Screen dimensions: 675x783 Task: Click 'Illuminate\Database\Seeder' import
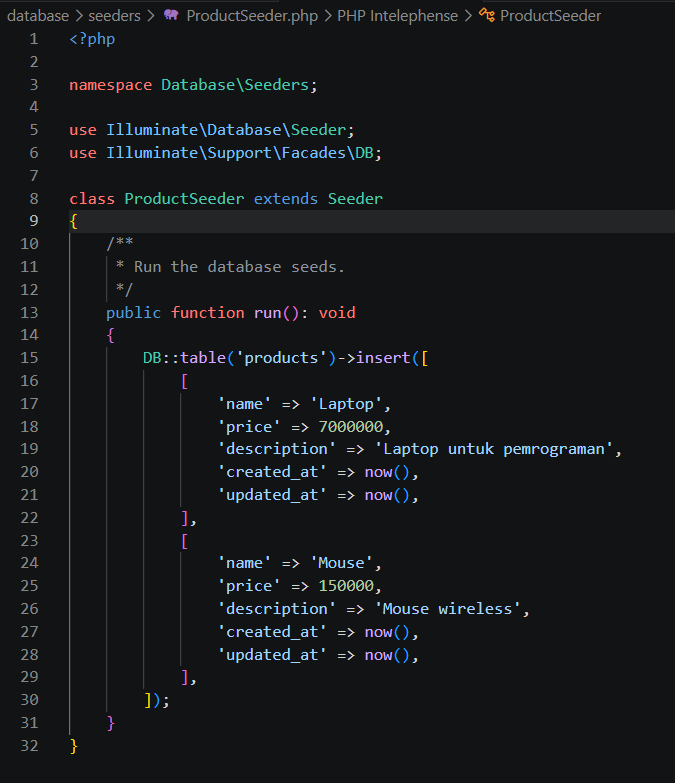pyautogui.click(x=226, y=130)
